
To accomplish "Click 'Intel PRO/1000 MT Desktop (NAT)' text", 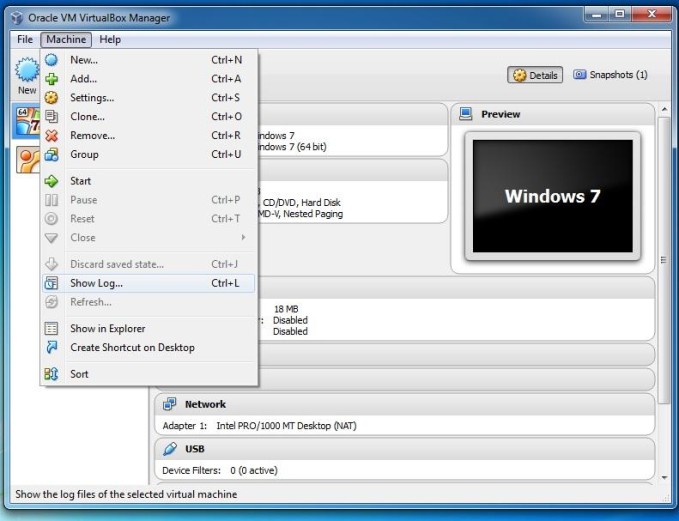I will click(286, 426).
